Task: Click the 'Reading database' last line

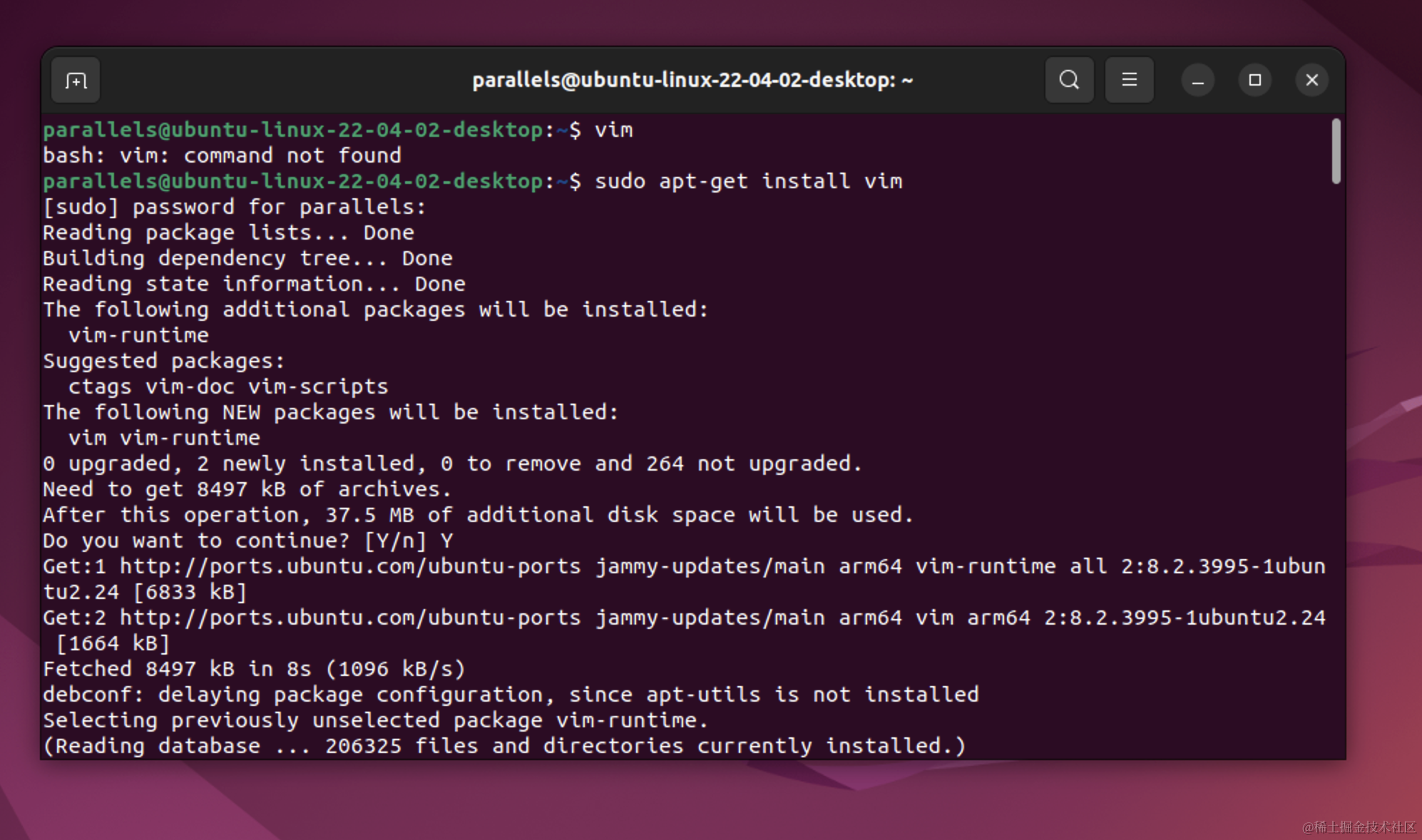Action: [x=503, y=746]
